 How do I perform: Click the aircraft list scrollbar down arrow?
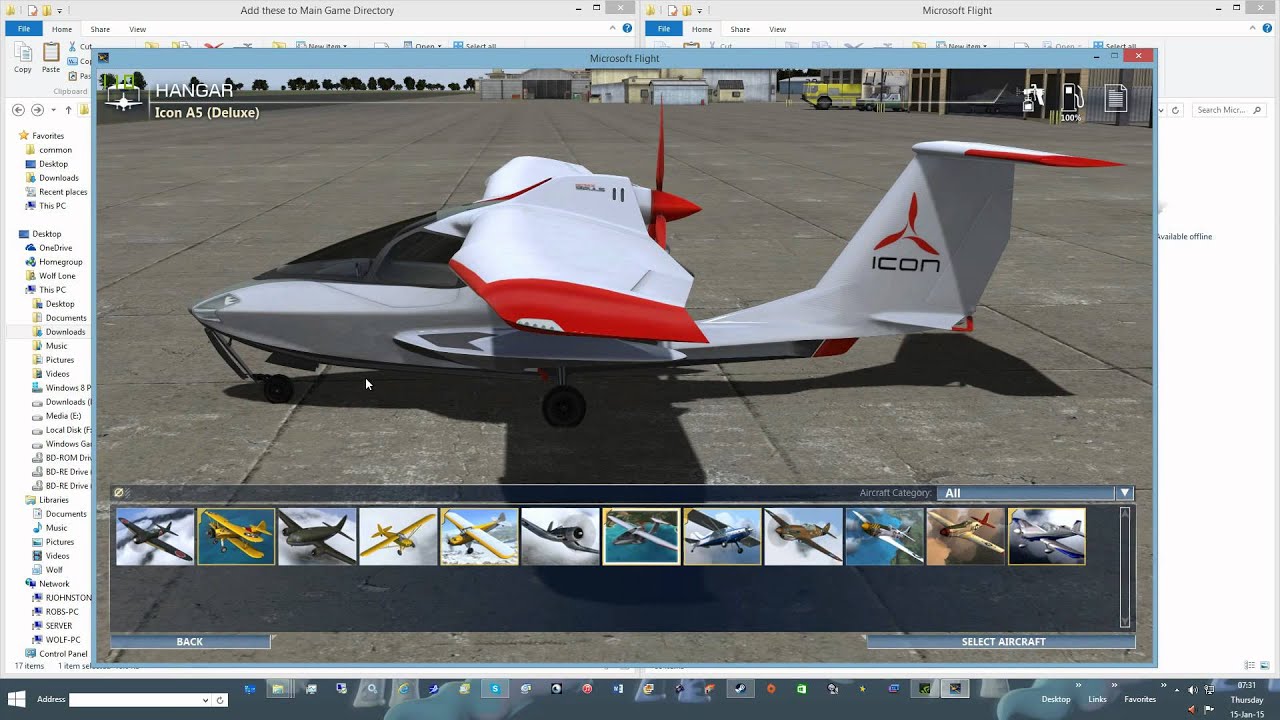coord(1125,621)
